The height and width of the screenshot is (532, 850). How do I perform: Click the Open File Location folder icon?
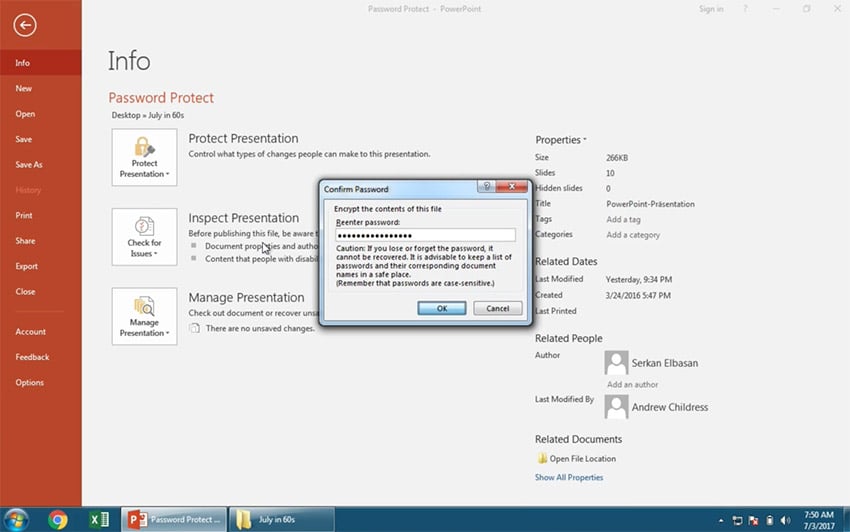[542, 458]
